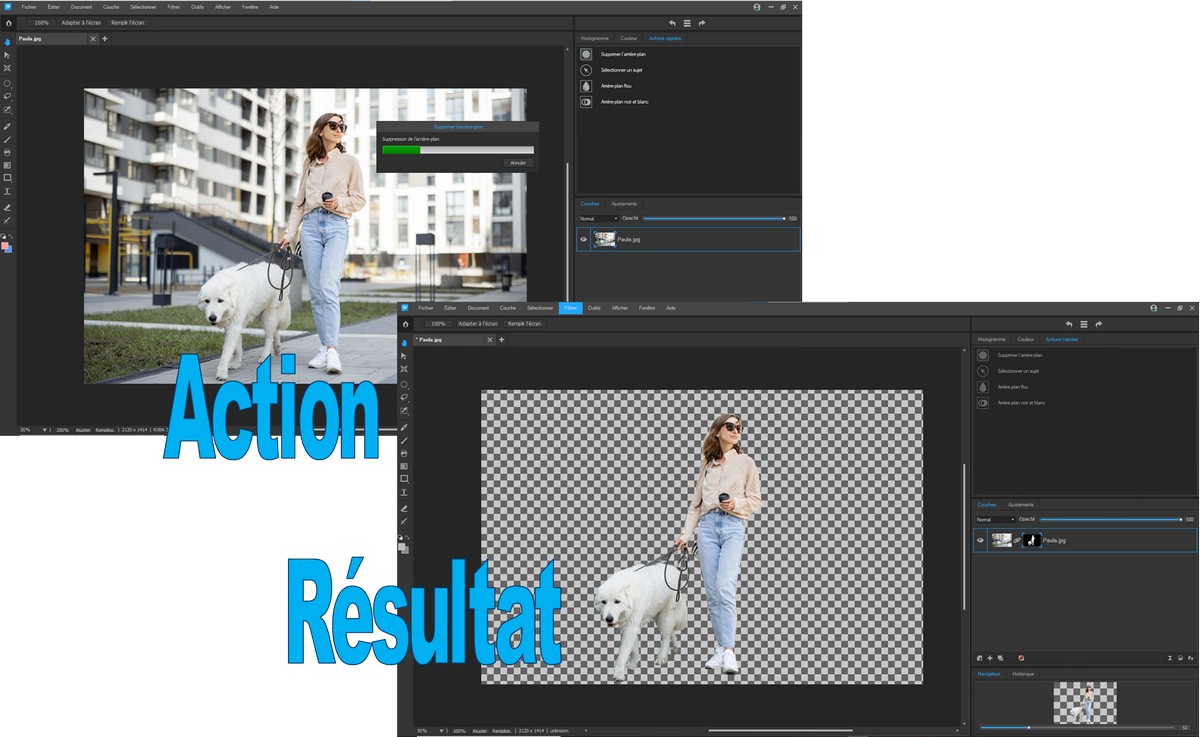Click the Fx icon below the layers list

[1191, 658]
